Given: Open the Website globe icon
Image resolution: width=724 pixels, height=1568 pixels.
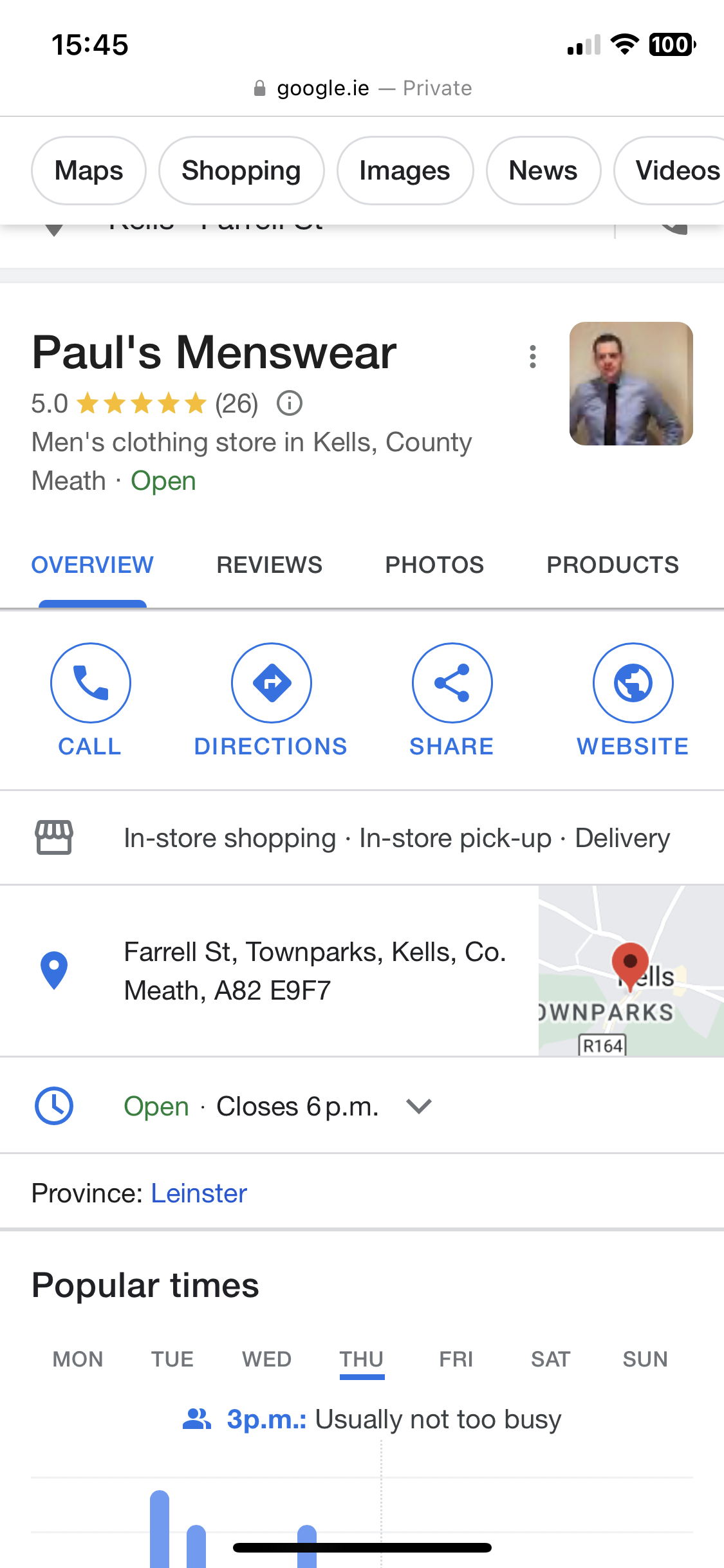Looking at the screenshot, I should tap(633, 683).
